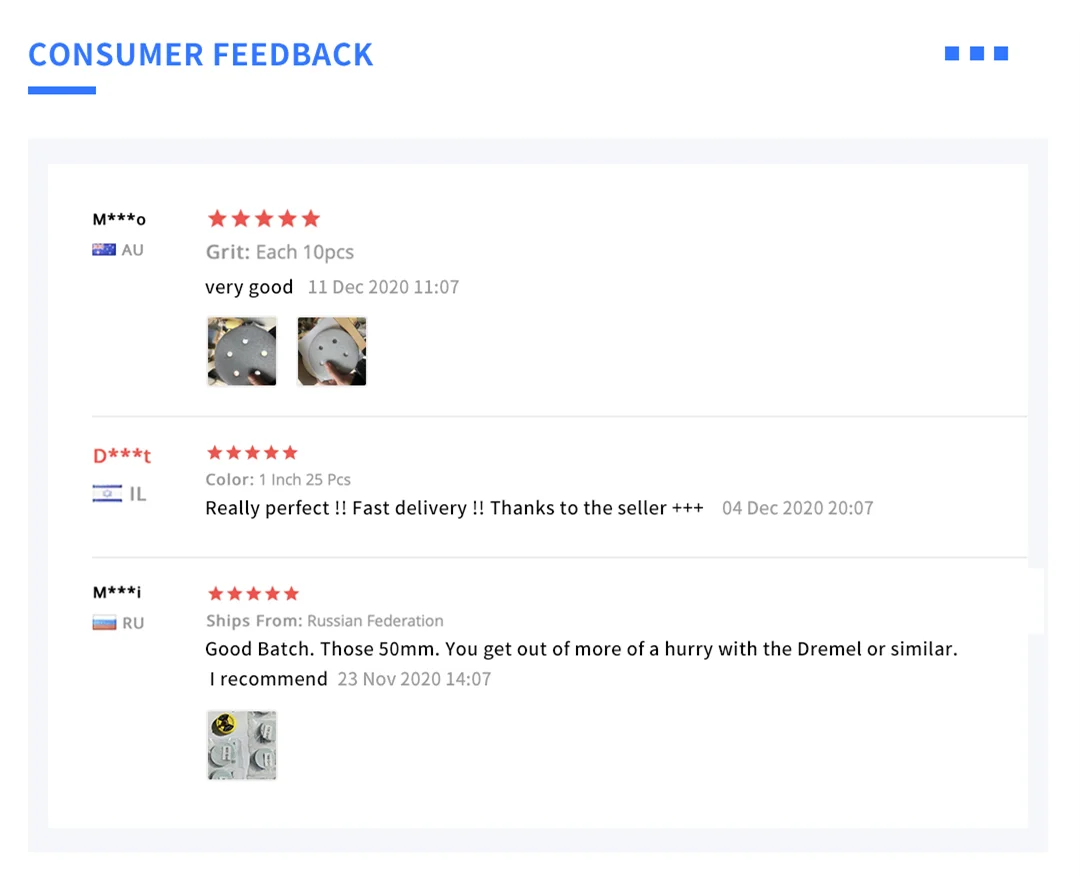The height and width of the screenshot is (875, 1080).
Task: Click the '23 Nov 2020 14:07' timestamp
Action: (x=414, y=679)
